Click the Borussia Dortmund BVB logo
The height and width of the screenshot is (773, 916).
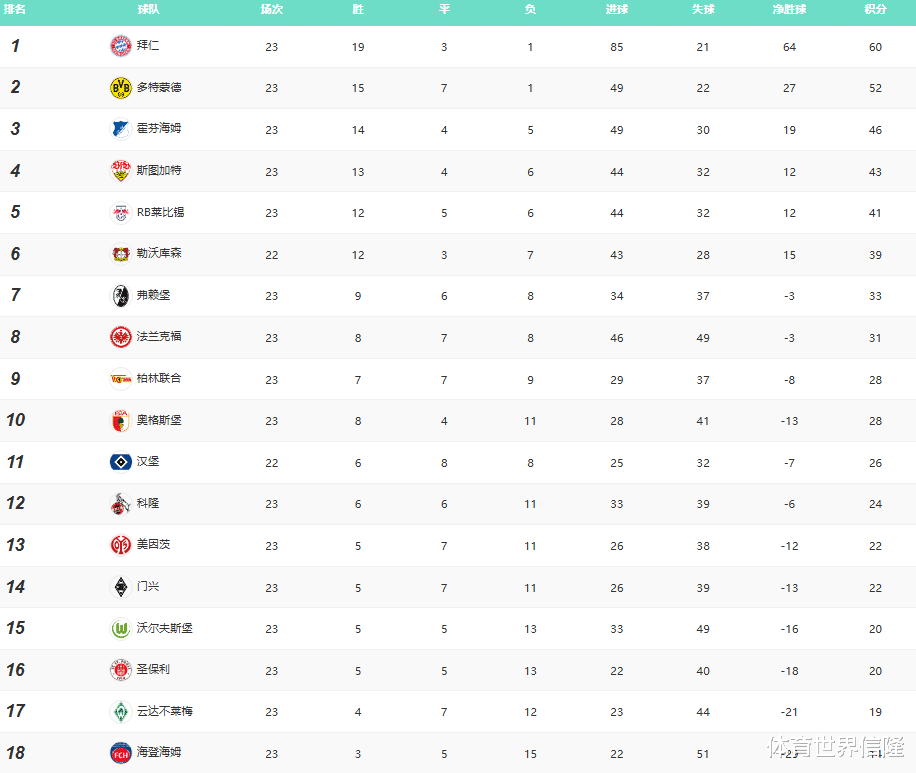coord(120,88)
